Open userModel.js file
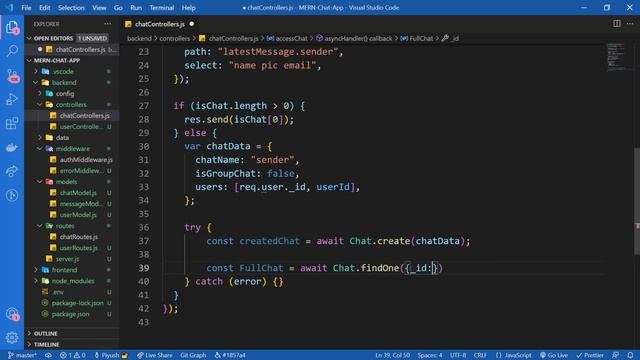 (71, 215)
